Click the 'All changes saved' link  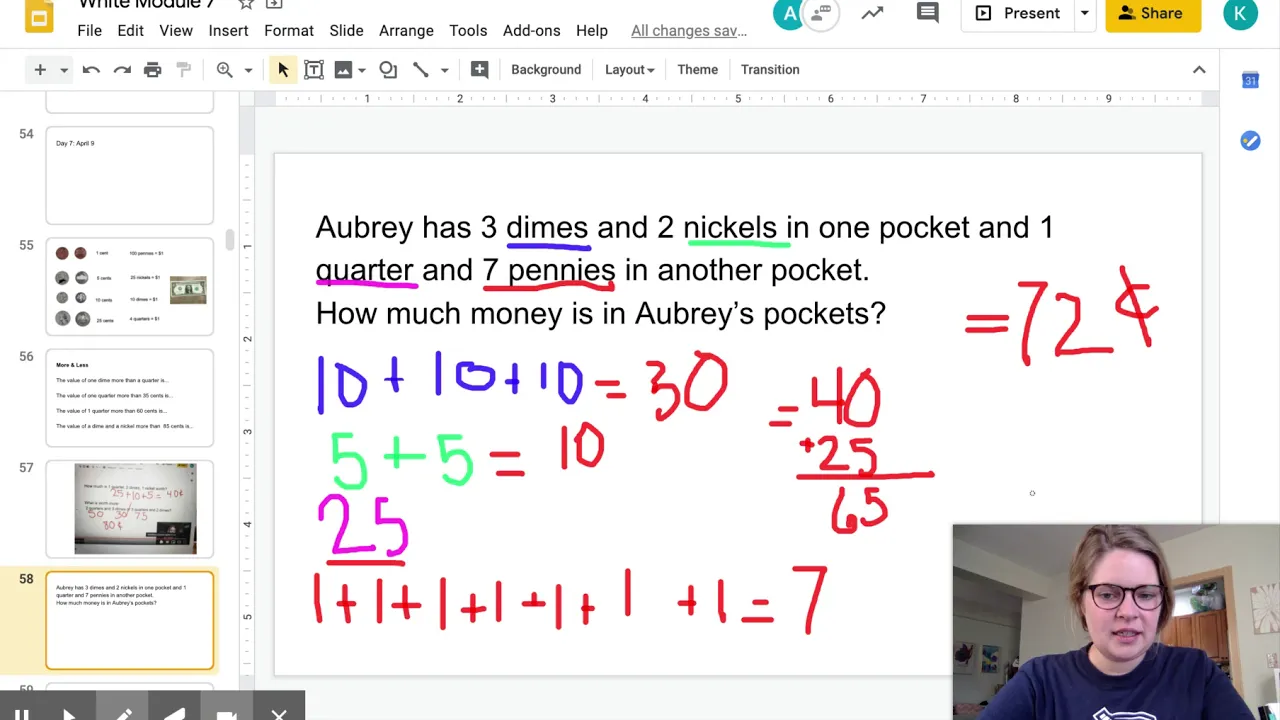689,31
